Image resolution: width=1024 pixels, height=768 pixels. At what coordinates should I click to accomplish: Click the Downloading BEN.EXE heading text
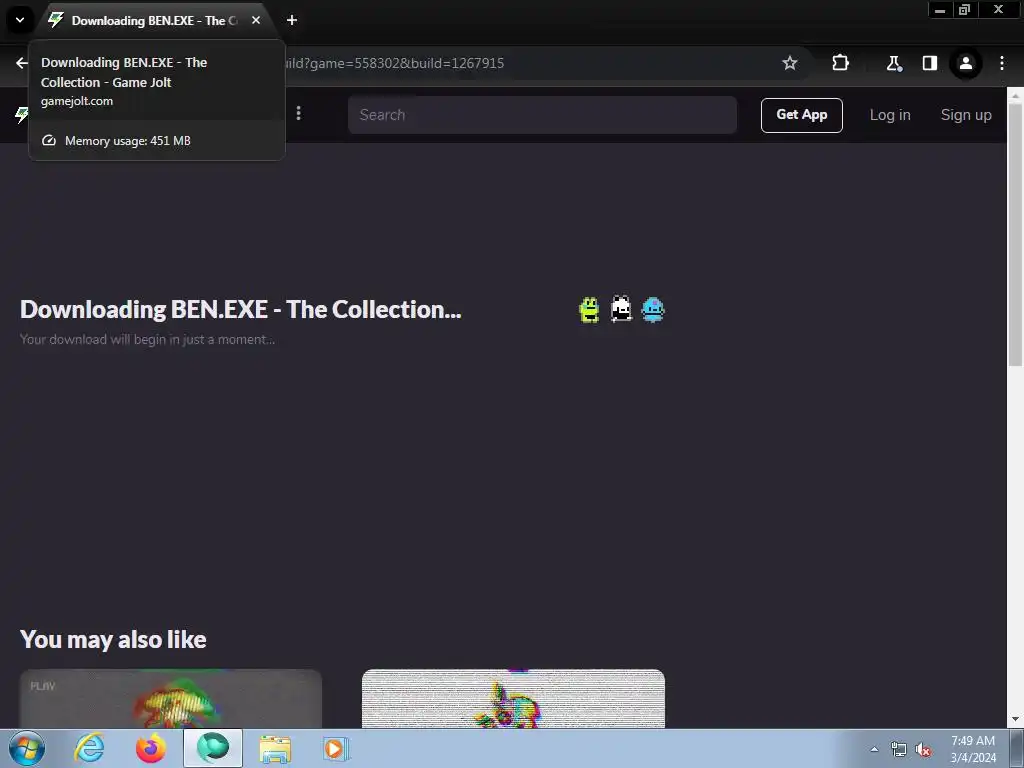[240, 309]
